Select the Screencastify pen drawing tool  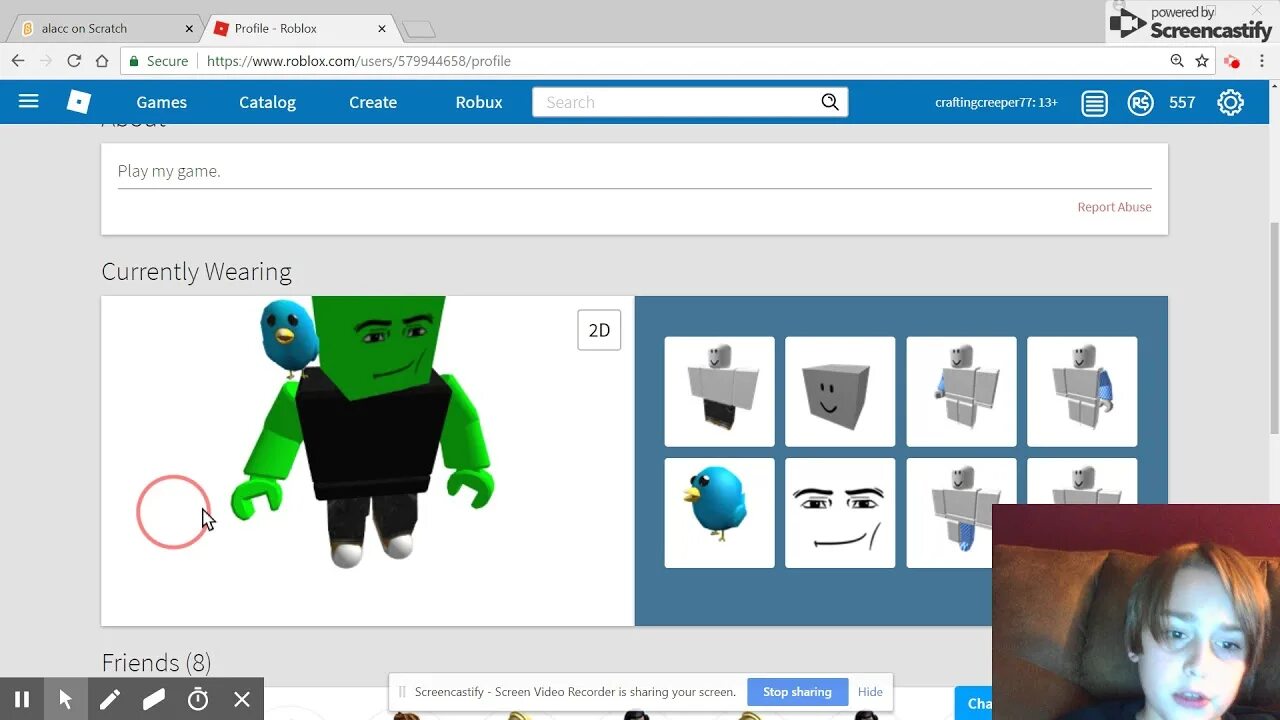(110, 699)
